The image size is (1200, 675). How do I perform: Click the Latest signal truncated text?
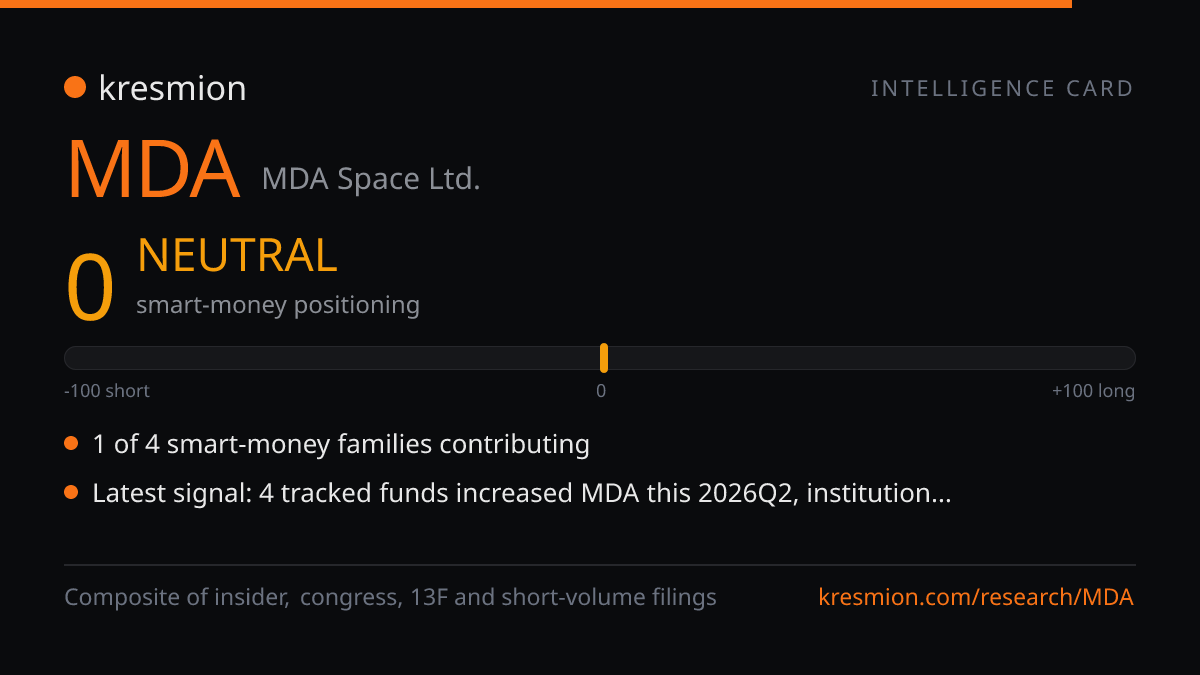[x=522, y=493]
